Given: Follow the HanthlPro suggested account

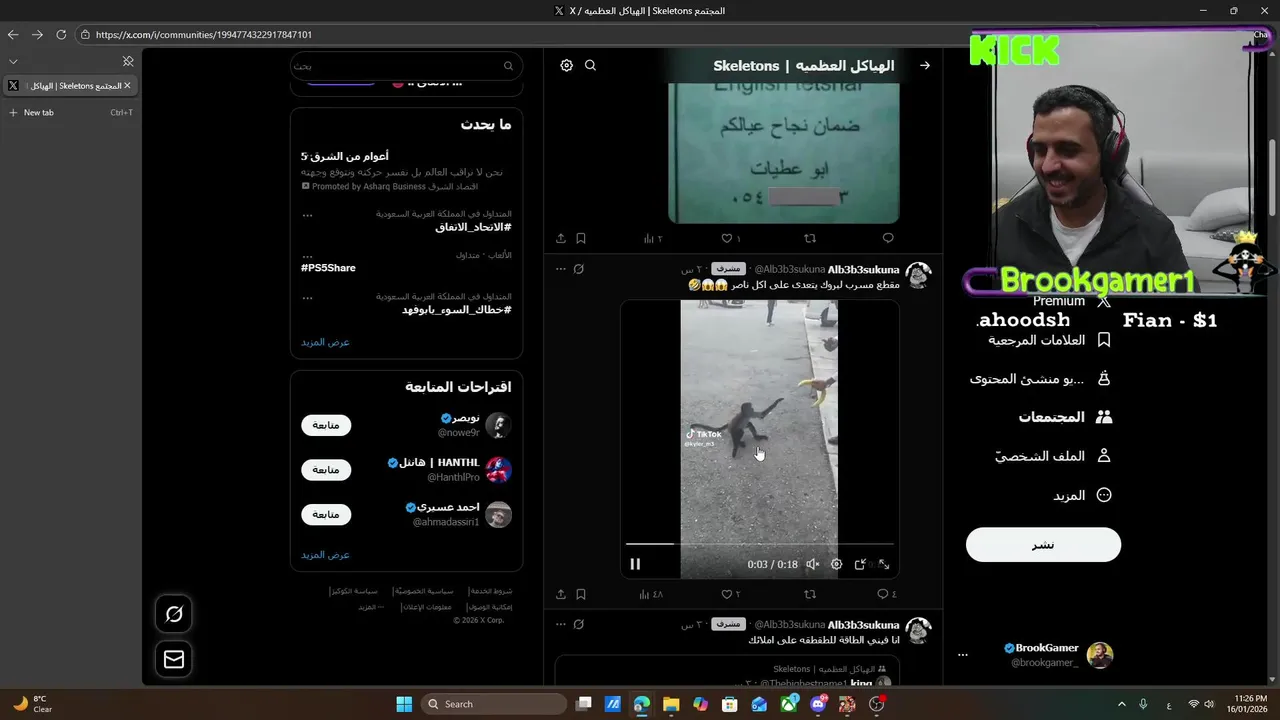Looking at the screenshot, I should (326, 470).
